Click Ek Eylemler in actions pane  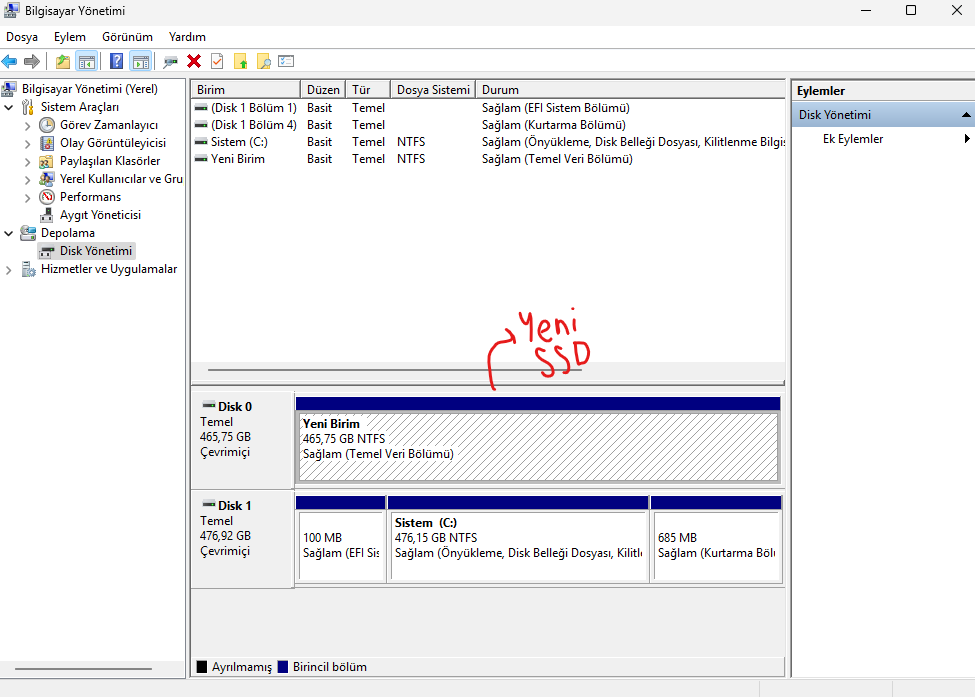[x=853, y=139]
